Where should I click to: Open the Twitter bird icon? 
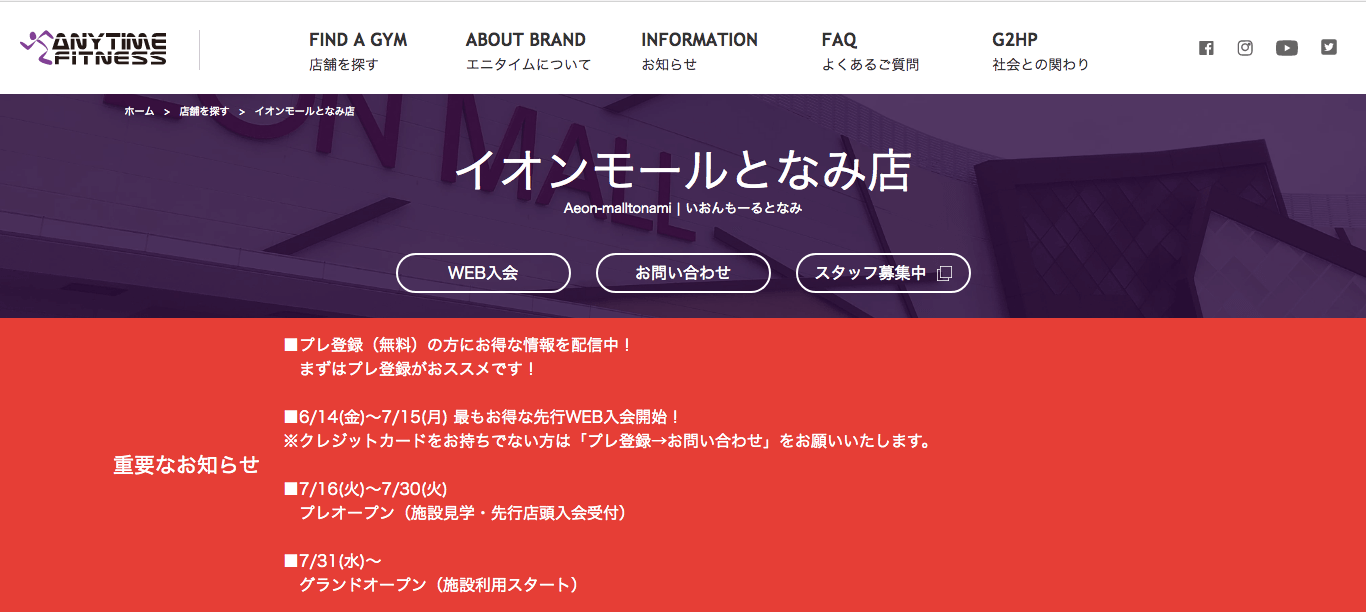(1328, 47)
